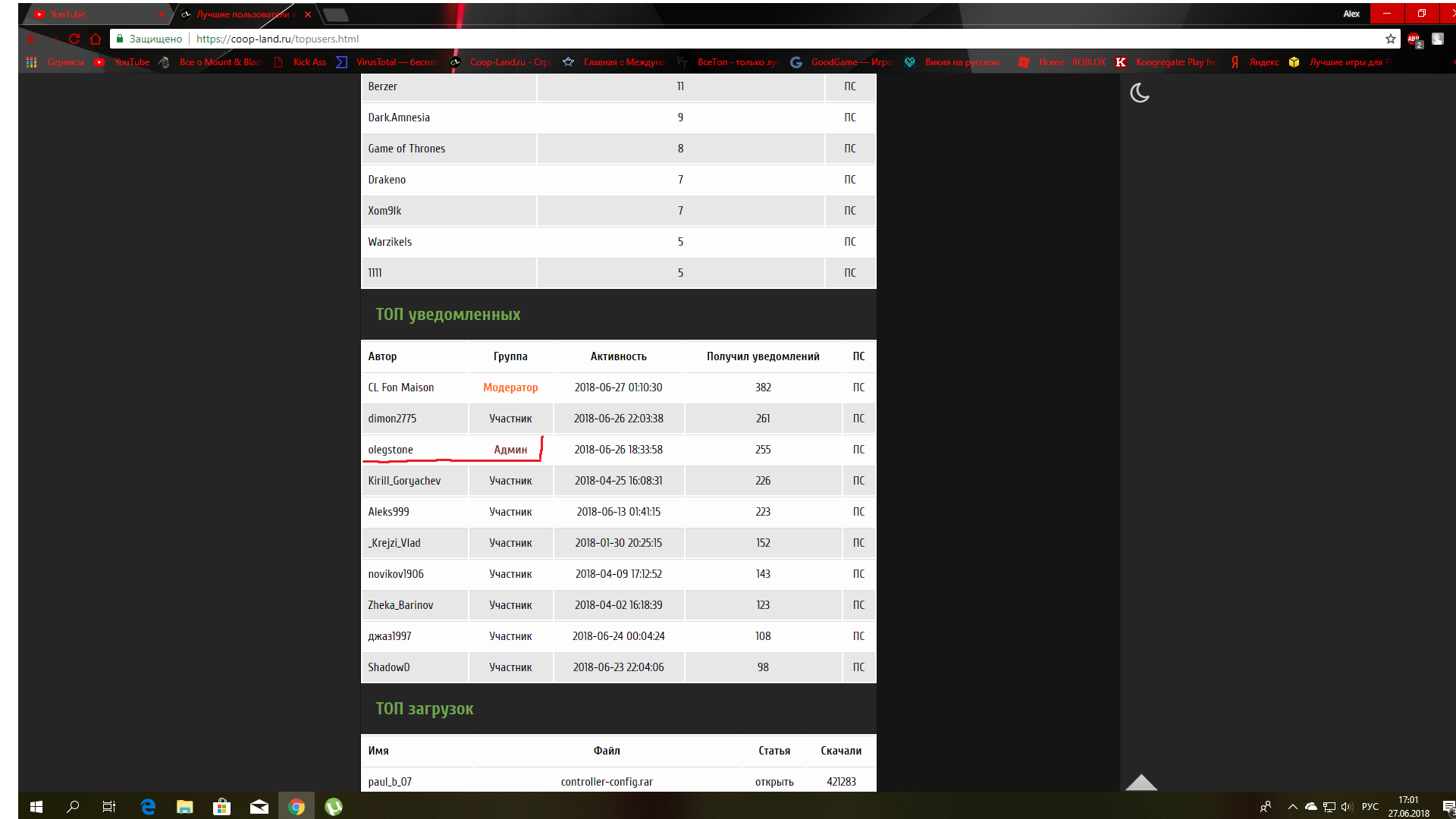
Task: Open Windows search magnifier icon
Action: [x=73, y=807]
